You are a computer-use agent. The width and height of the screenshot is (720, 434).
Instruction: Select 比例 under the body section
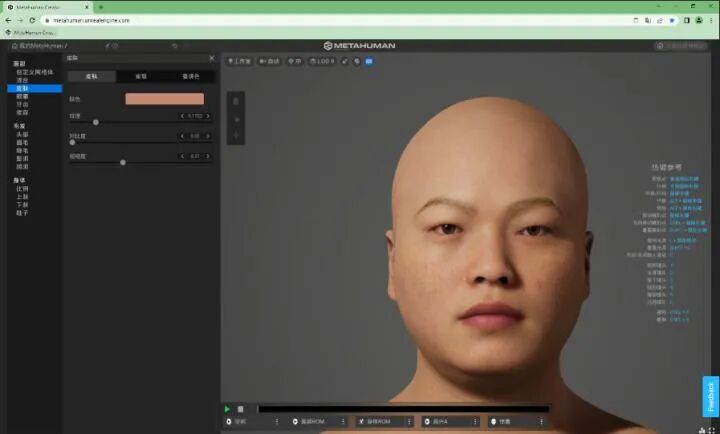point(22,189)
